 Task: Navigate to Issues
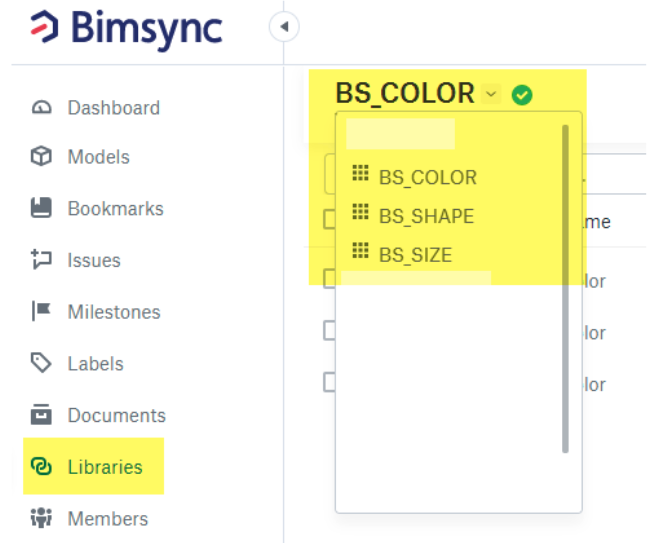pos(94,260)
